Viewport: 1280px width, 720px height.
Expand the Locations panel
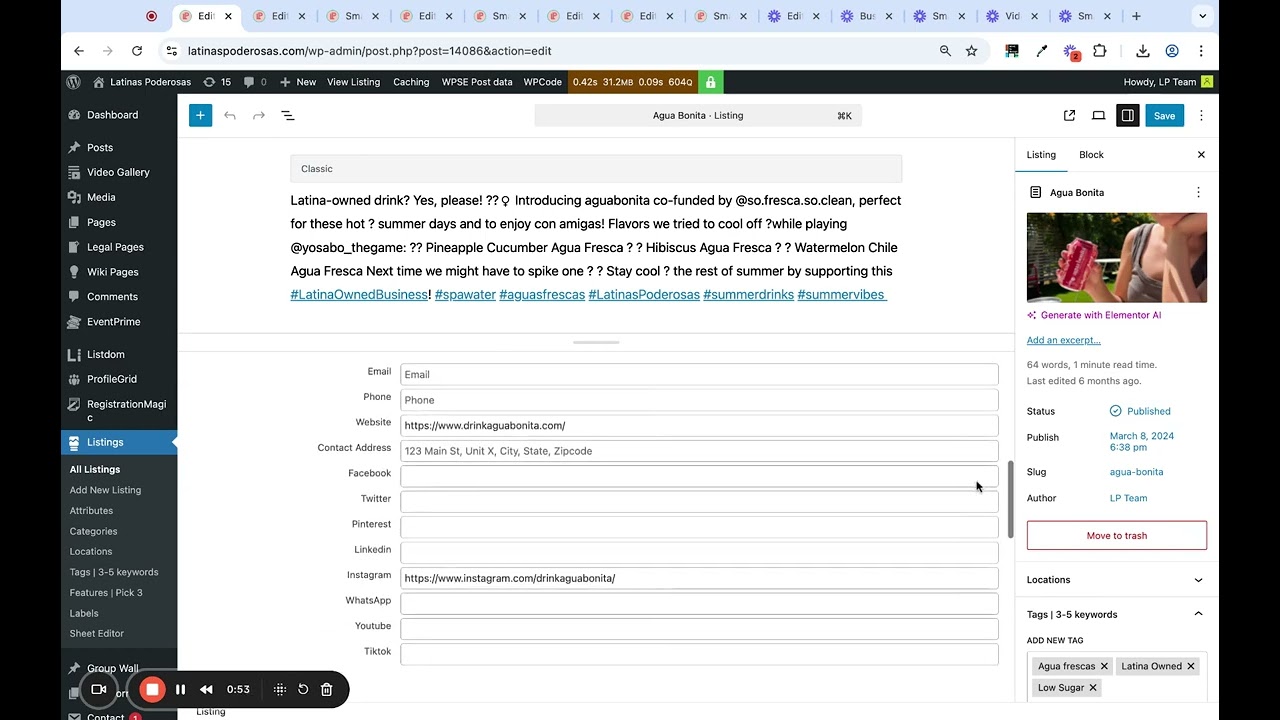click(1116, 580)
